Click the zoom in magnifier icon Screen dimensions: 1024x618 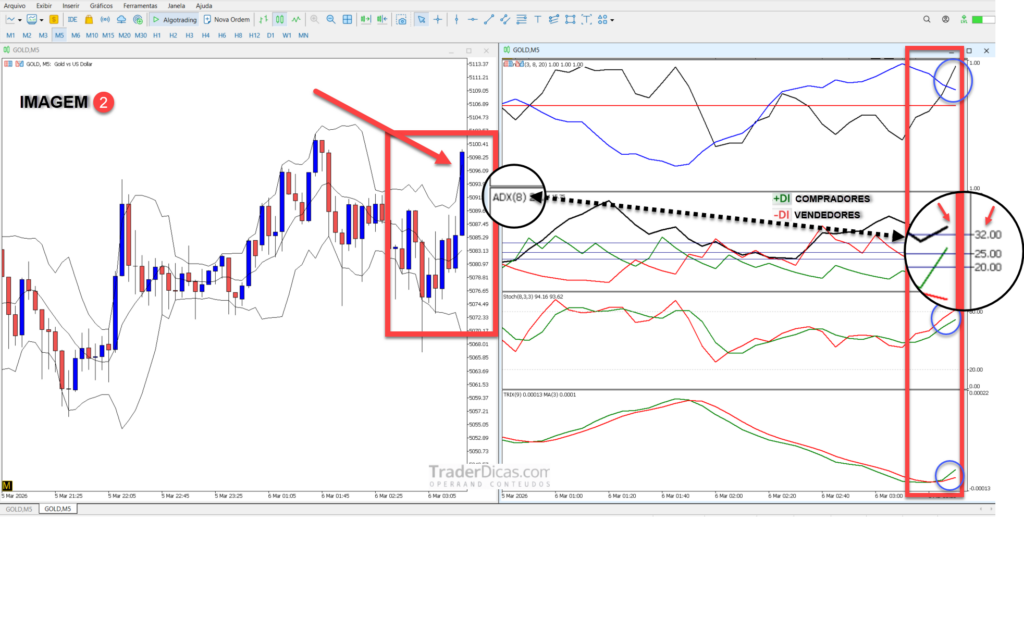click(x=314, y=19)
